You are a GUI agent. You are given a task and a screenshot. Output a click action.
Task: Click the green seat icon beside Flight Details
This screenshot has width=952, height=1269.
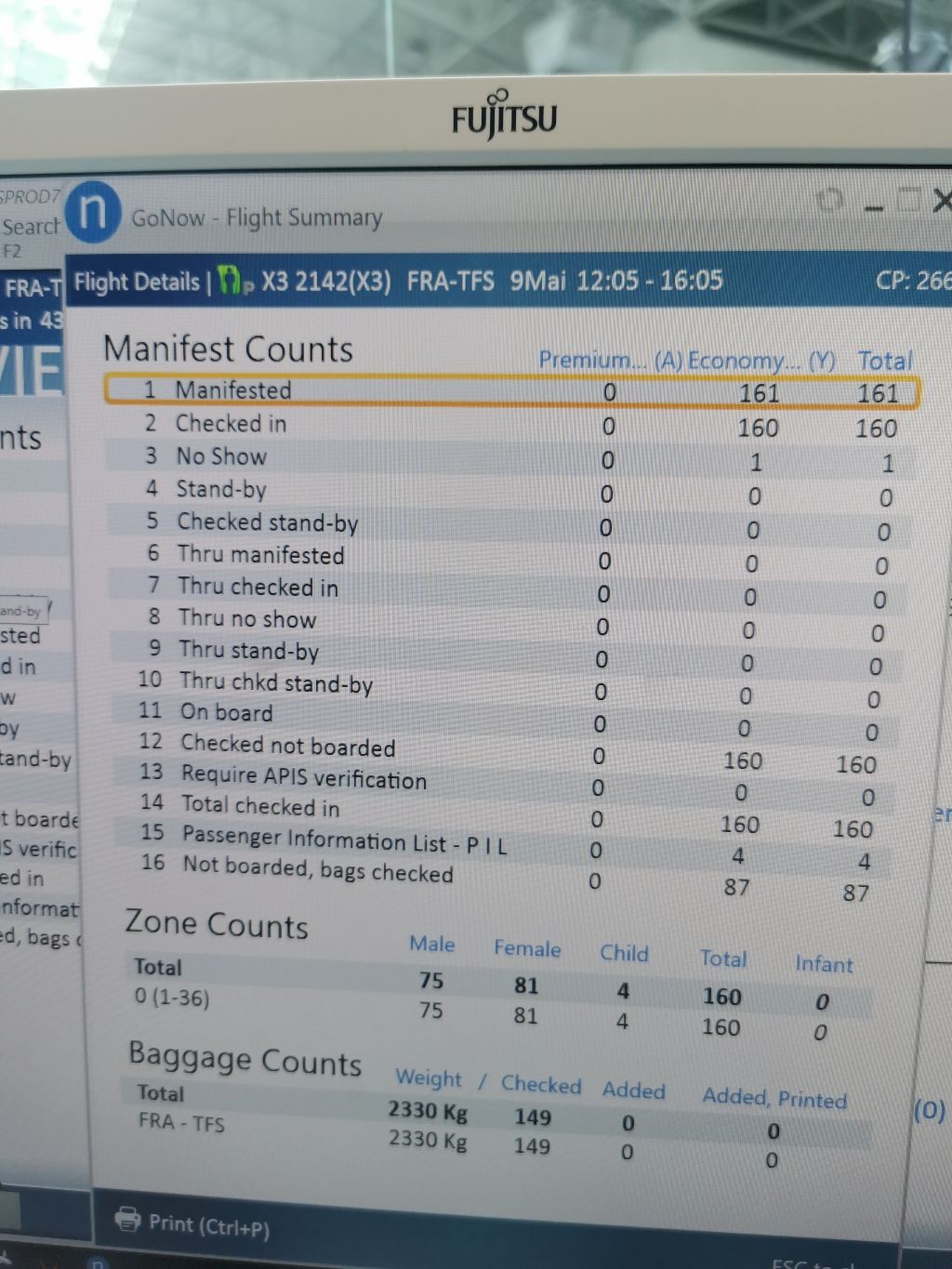tap(229, 281)
